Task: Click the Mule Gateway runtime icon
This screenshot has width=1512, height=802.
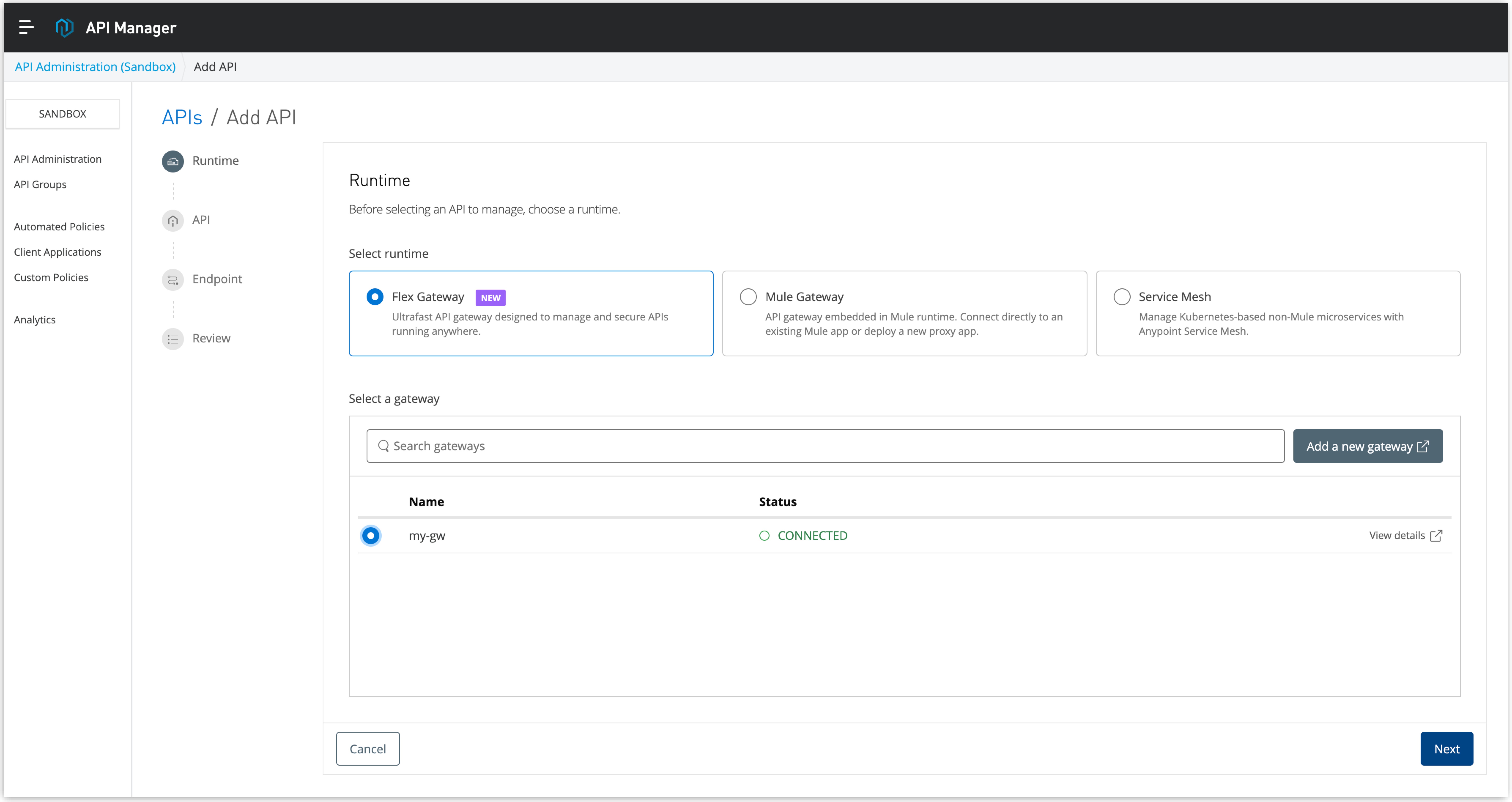Action: (749, 296)
